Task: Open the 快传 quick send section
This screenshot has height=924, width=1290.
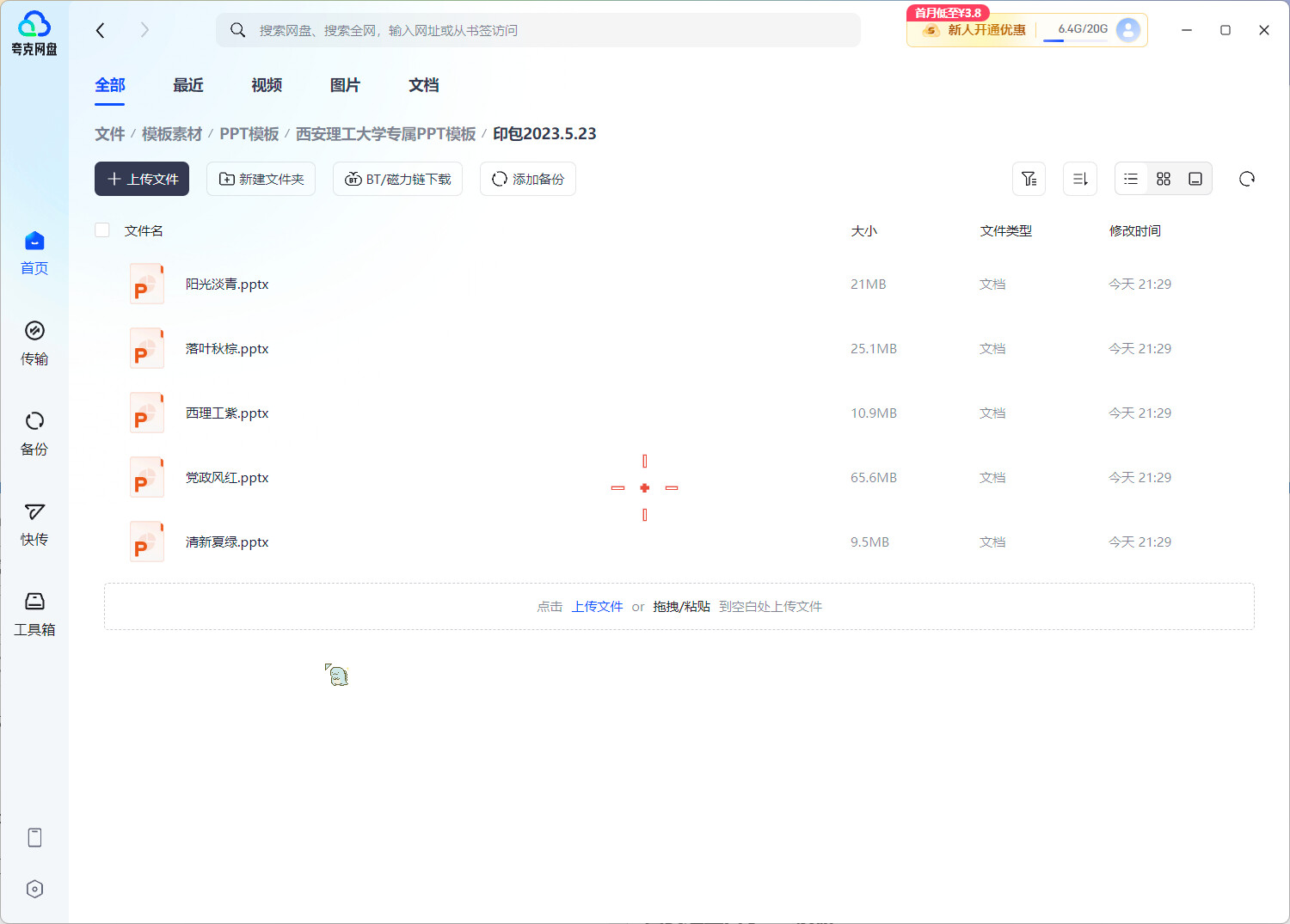Action: [34, 523]
